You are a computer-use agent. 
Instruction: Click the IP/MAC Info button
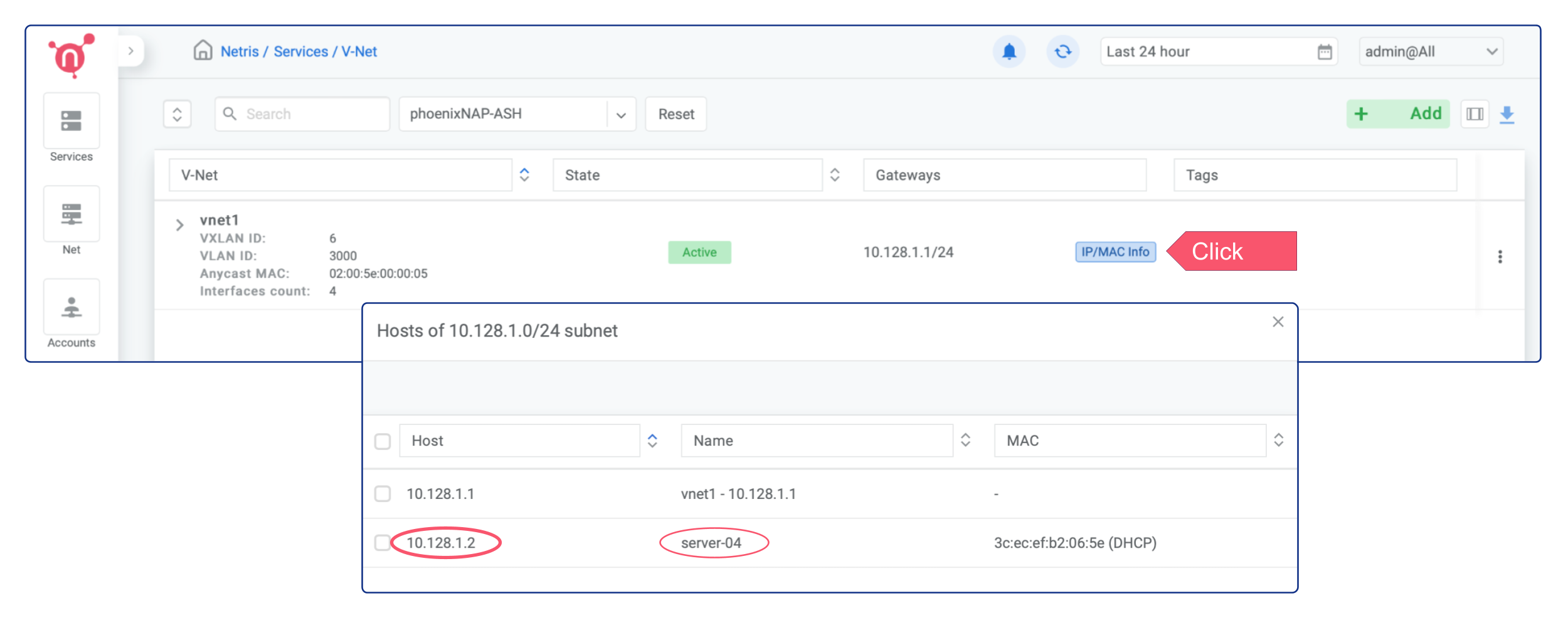[x=1115, y=252]
